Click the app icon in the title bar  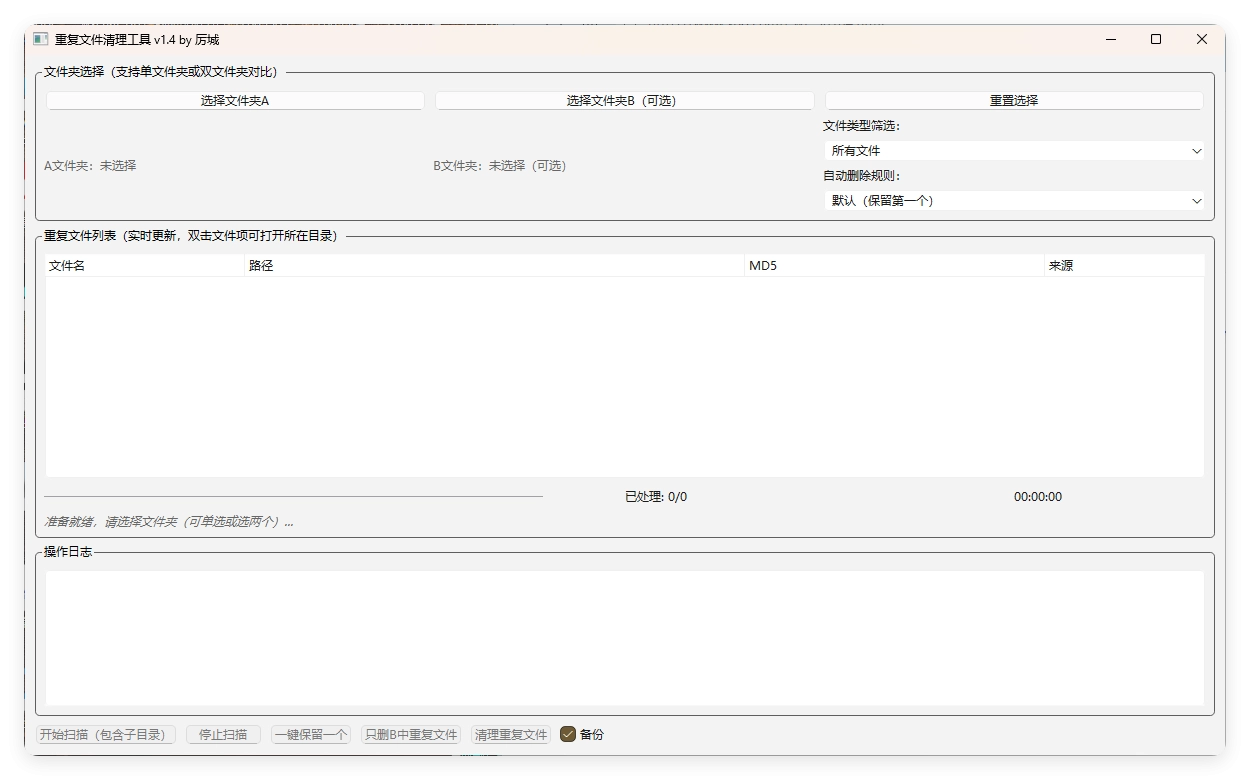[x=40, y=39]
